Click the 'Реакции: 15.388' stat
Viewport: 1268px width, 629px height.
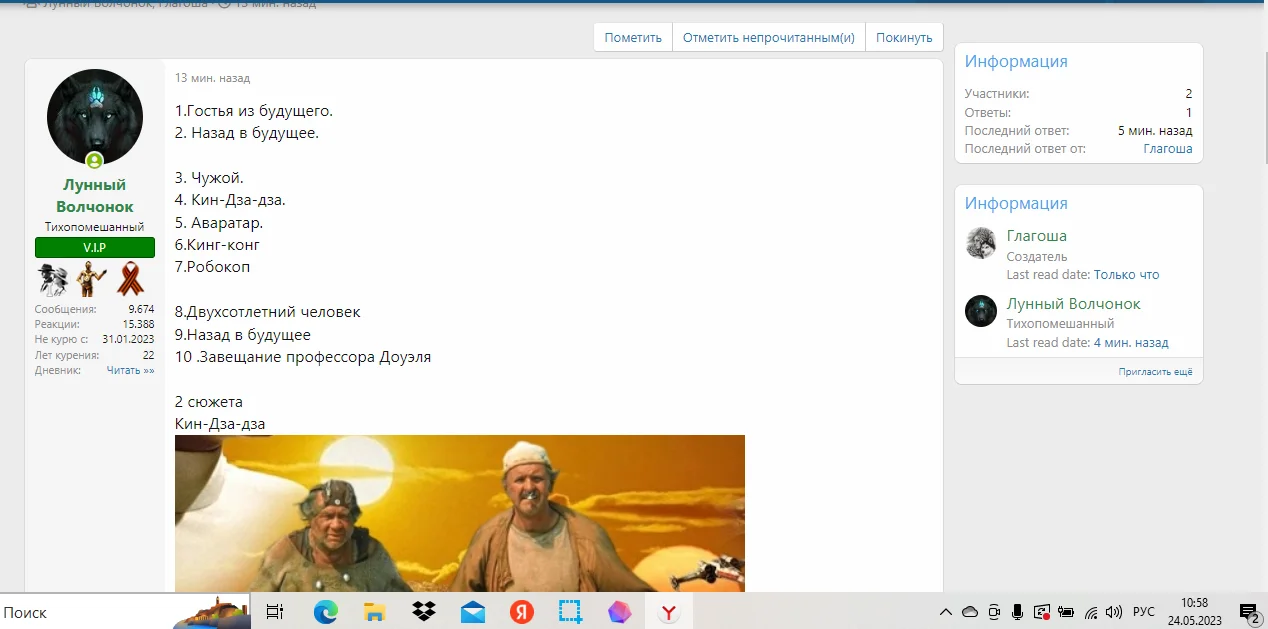pyautogui.click(x=95, y=324)
